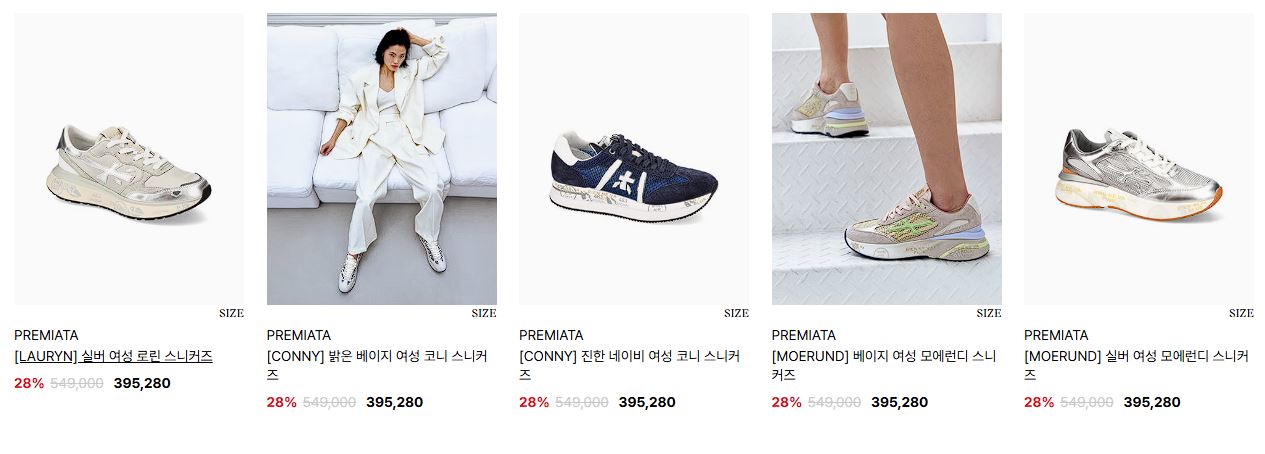This screenshot has width=1265, height=454.
Task: Open the white-suit model CONNY photo
Action: pos(382,159)
